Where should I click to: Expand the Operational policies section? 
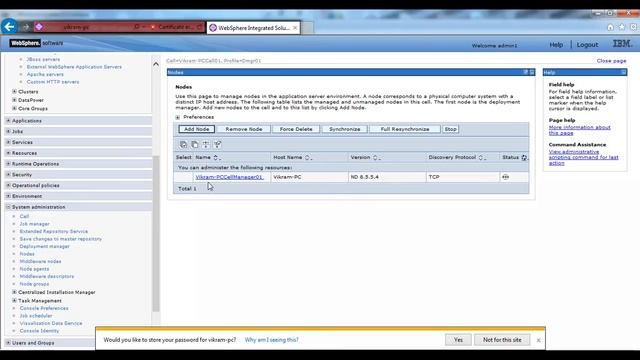8,185
